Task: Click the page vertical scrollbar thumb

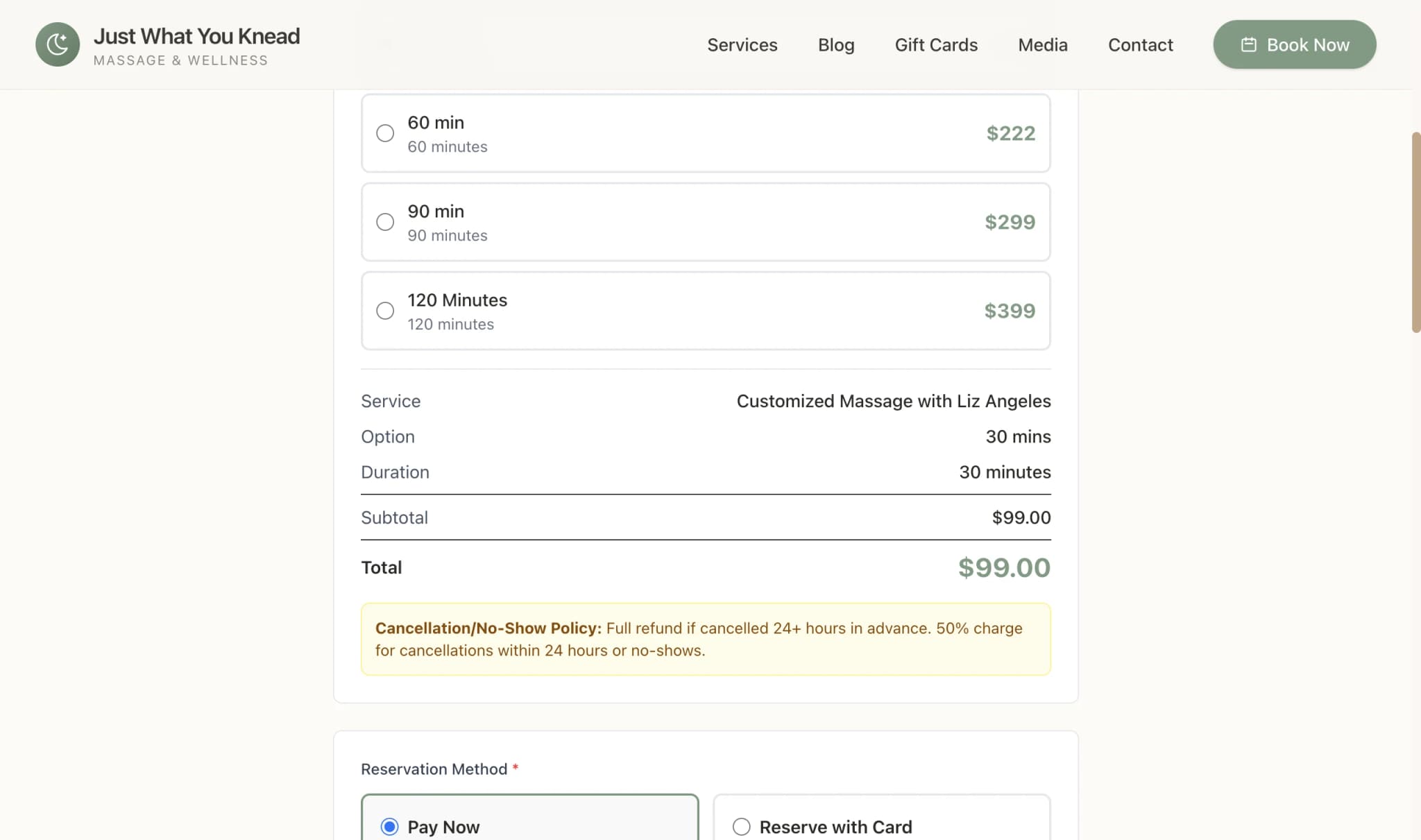Action: tap(1416, 232)
